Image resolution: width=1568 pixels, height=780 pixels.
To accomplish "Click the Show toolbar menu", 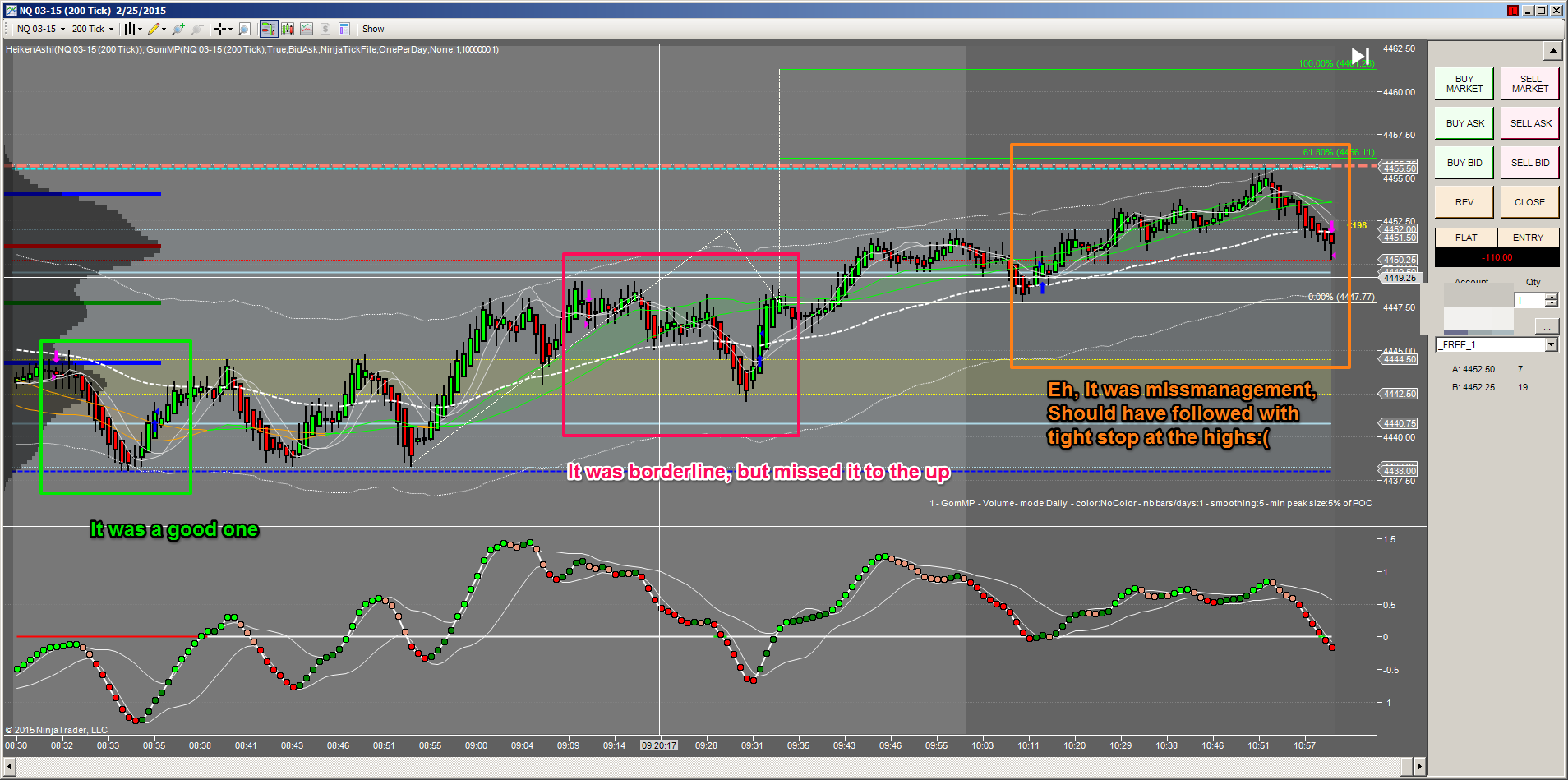I will [373, 29].
